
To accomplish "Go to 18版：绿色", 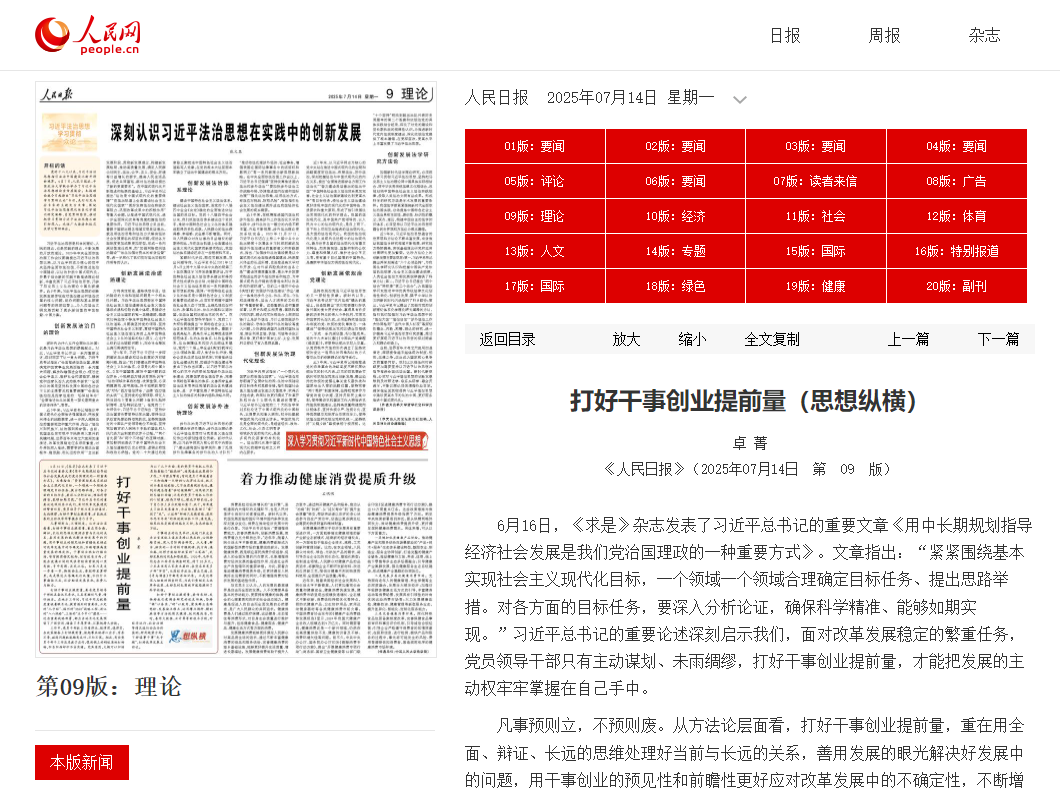I will (x=675, y=287).
